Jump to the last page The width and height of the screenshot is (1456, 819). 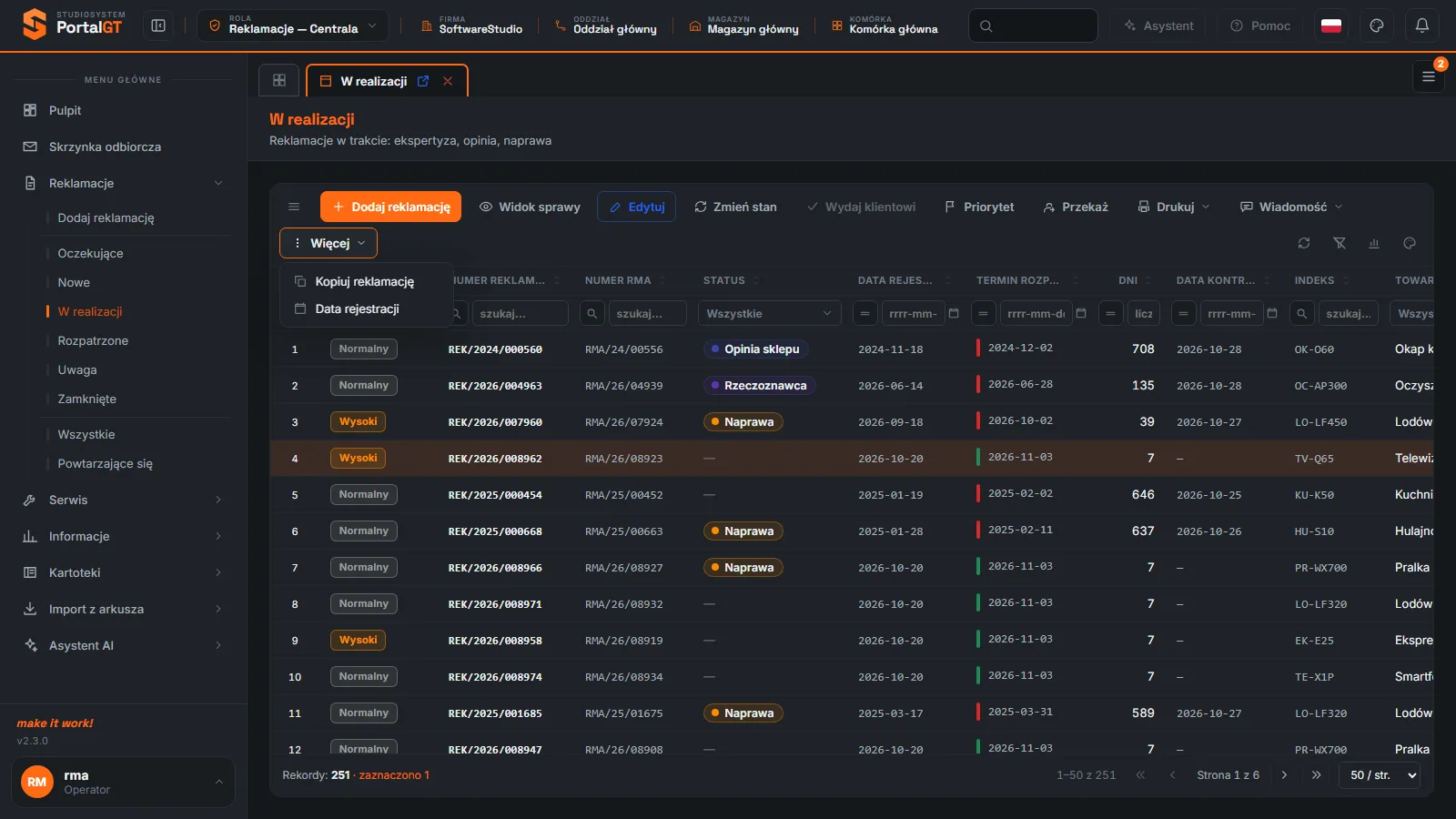click(1316, 775)
